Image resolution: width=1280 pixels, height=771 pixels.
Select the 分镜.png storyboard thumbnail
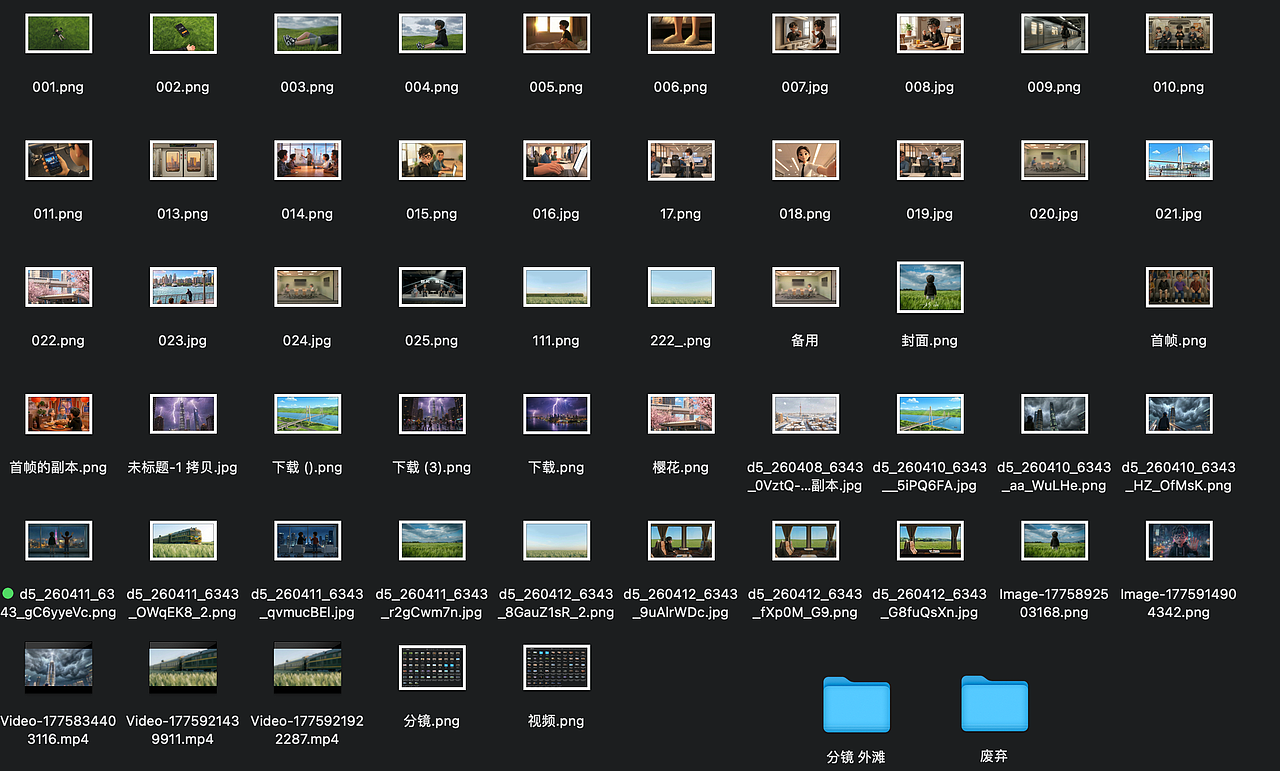coord(432,667)
